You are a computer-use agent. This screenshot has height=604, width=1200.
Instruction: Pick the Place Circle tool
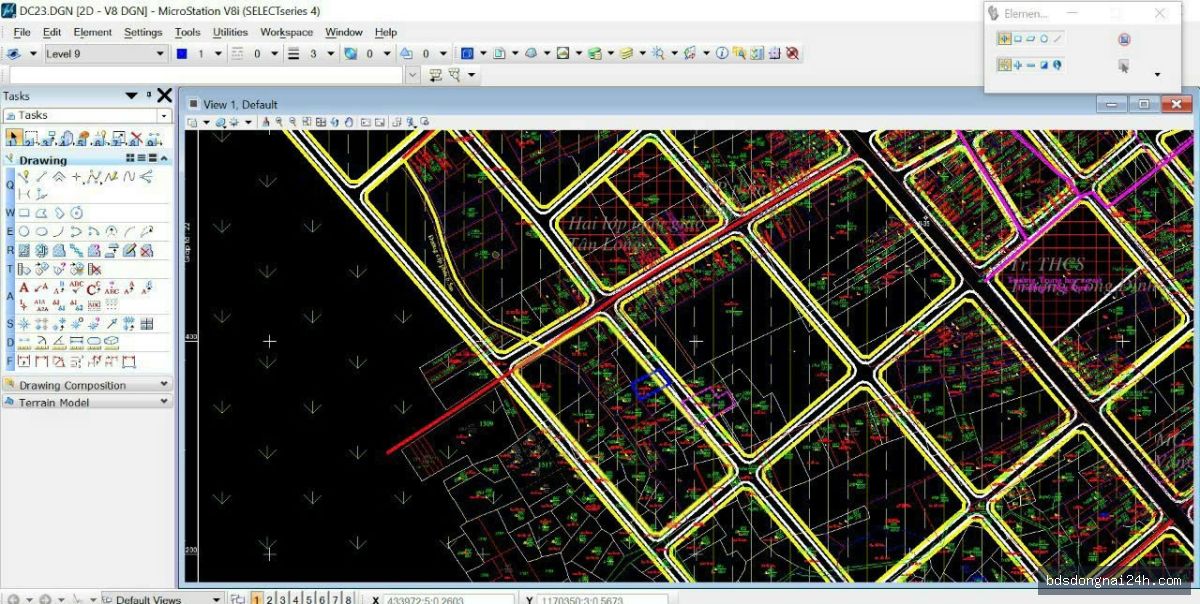coord(24,231)
